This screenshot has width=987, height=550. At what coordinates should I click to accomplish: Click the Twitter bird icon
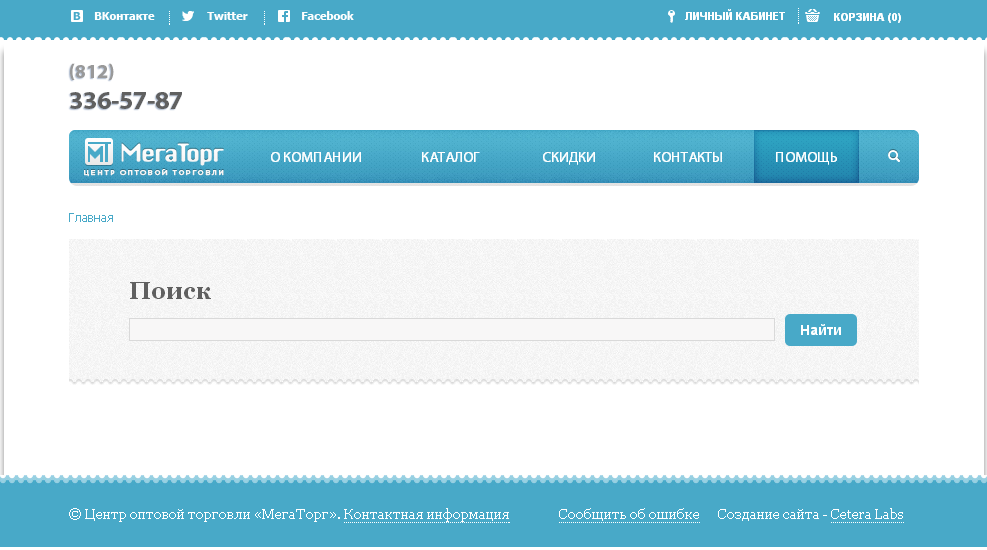[x=188, y=16]
